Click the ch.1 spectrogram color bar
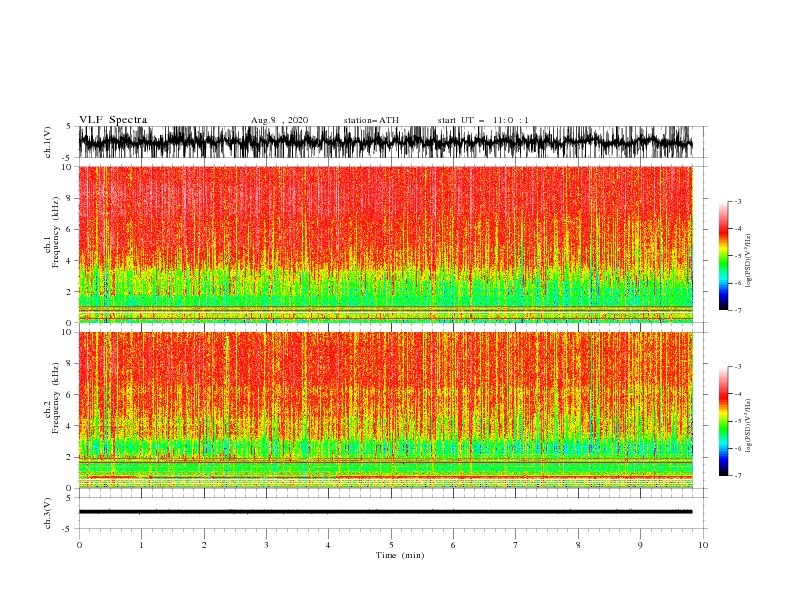The image size is (792, 612). coord(723,256)
